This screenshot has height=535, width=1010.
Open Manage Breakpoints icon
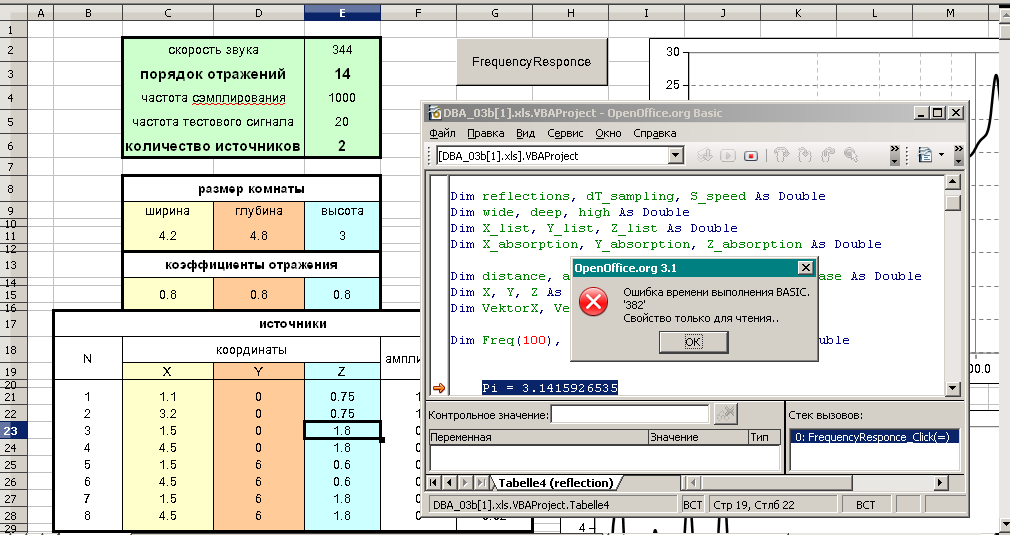pos(851,155)
